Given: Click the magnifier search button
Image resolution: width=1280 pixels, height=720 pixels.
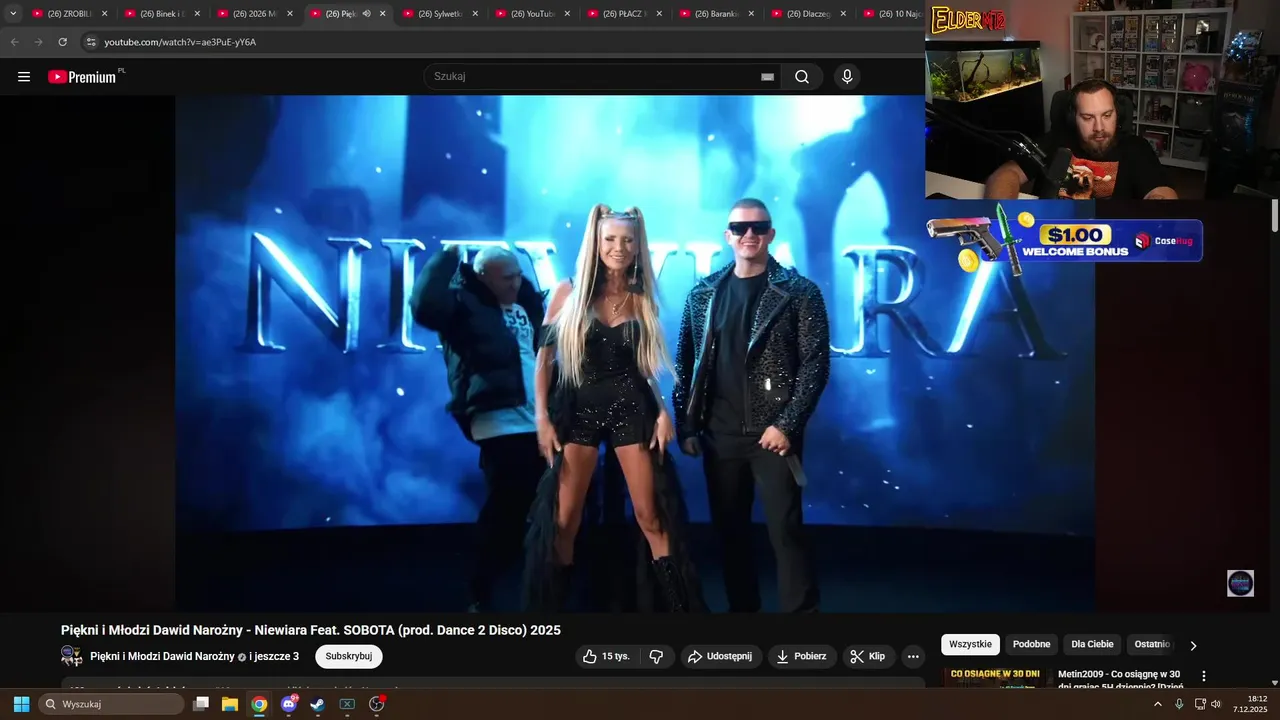Looking at the screenshot, I should click(802, 77).
